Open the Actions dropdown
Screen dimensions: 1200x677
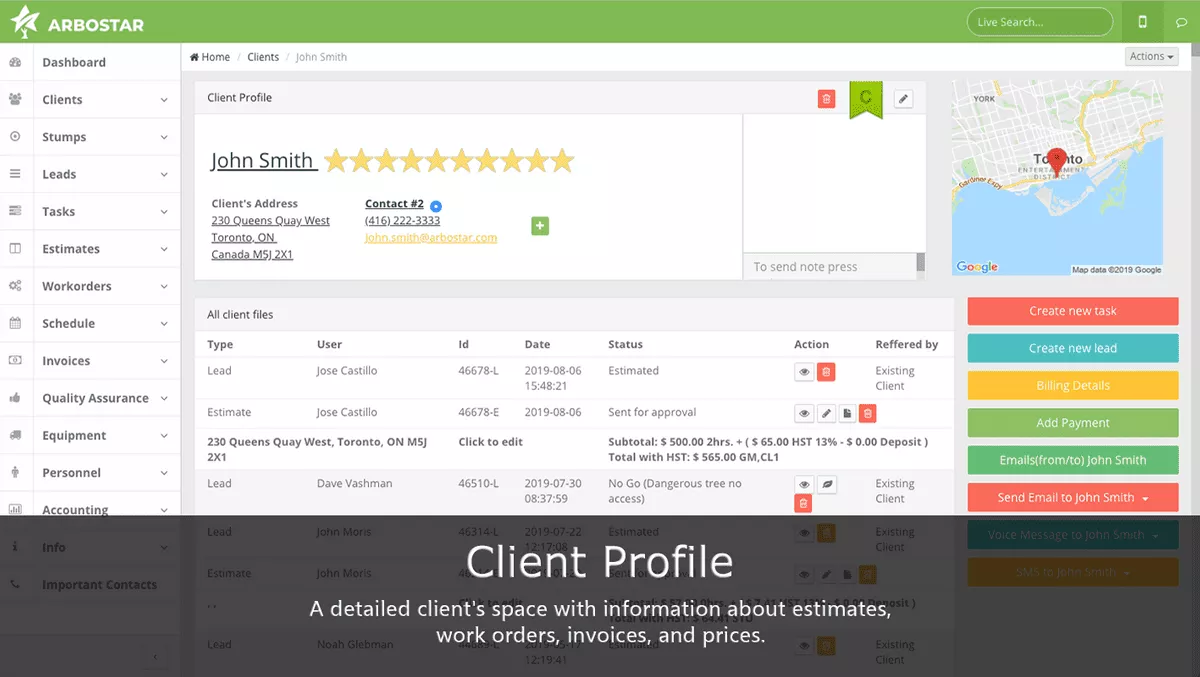point(1151,57)
